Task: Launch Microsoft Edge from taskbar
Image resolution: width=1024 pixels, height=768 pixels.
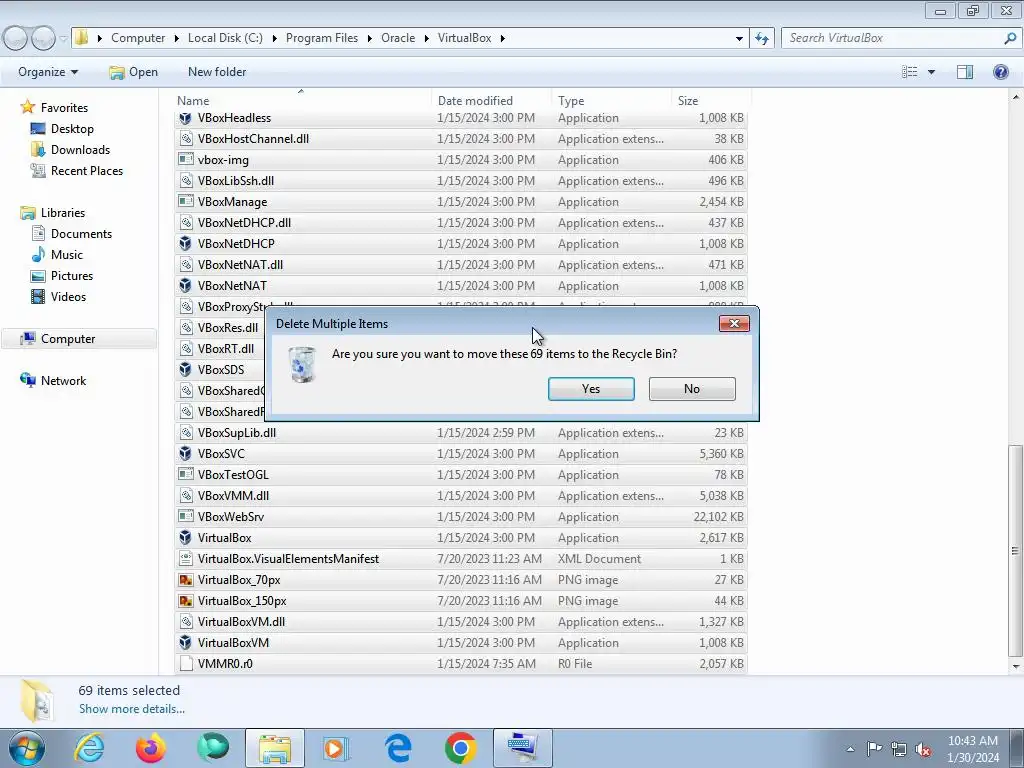Action: coord(398,748)
